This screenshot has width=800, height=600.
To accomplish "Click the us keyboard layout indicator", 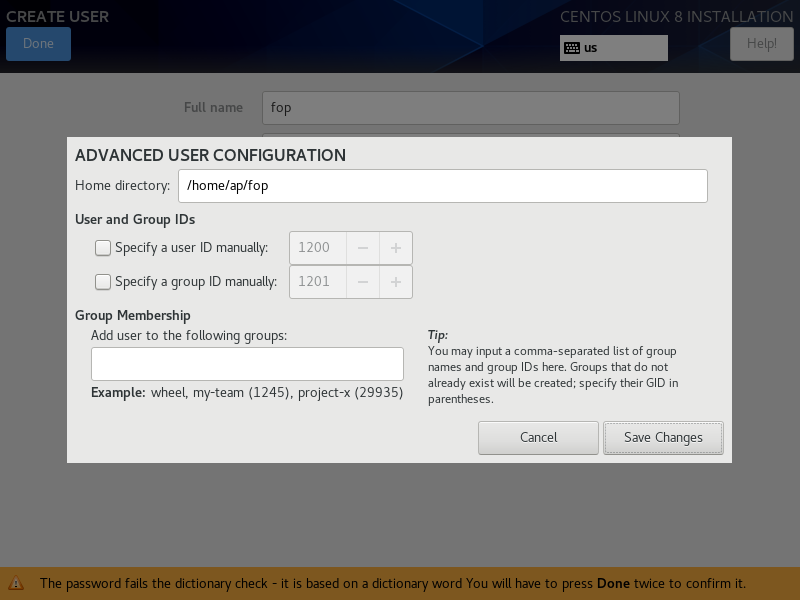I will (613, 48).
